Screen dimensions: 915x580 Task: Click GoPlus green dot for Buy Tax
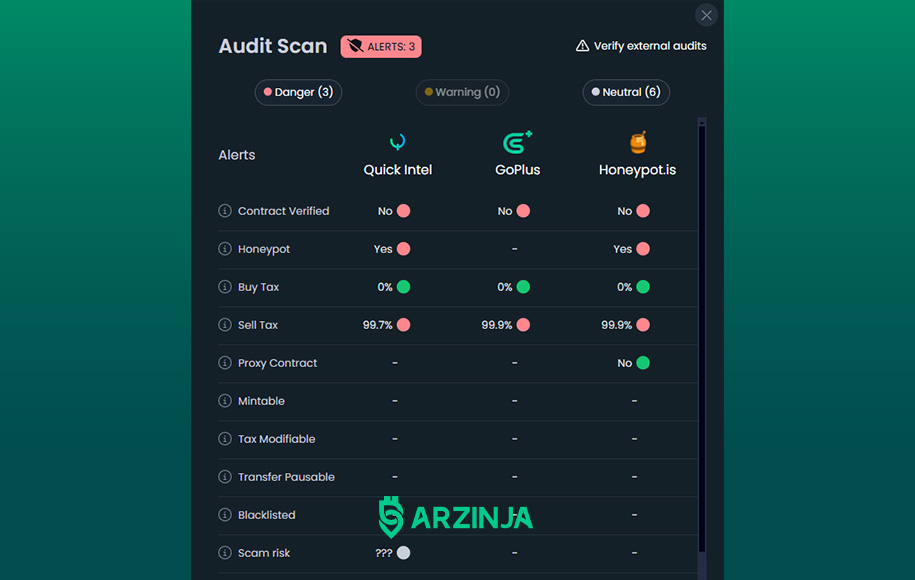click(523, 286)
